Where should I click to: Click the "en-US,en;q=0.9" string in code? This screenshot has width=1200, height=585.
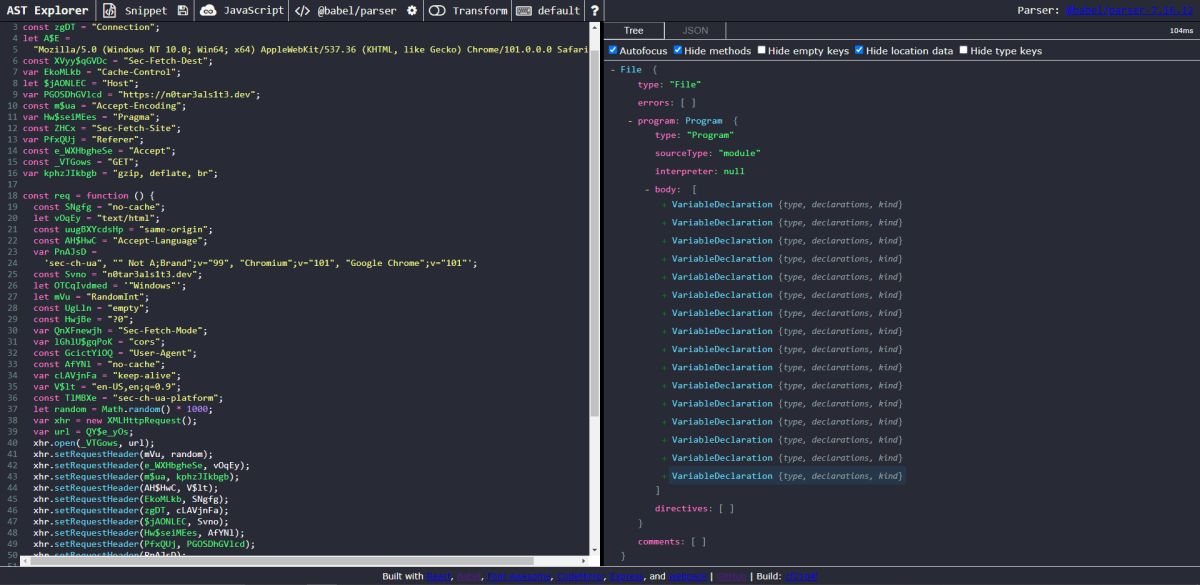(x=134, y=387)
